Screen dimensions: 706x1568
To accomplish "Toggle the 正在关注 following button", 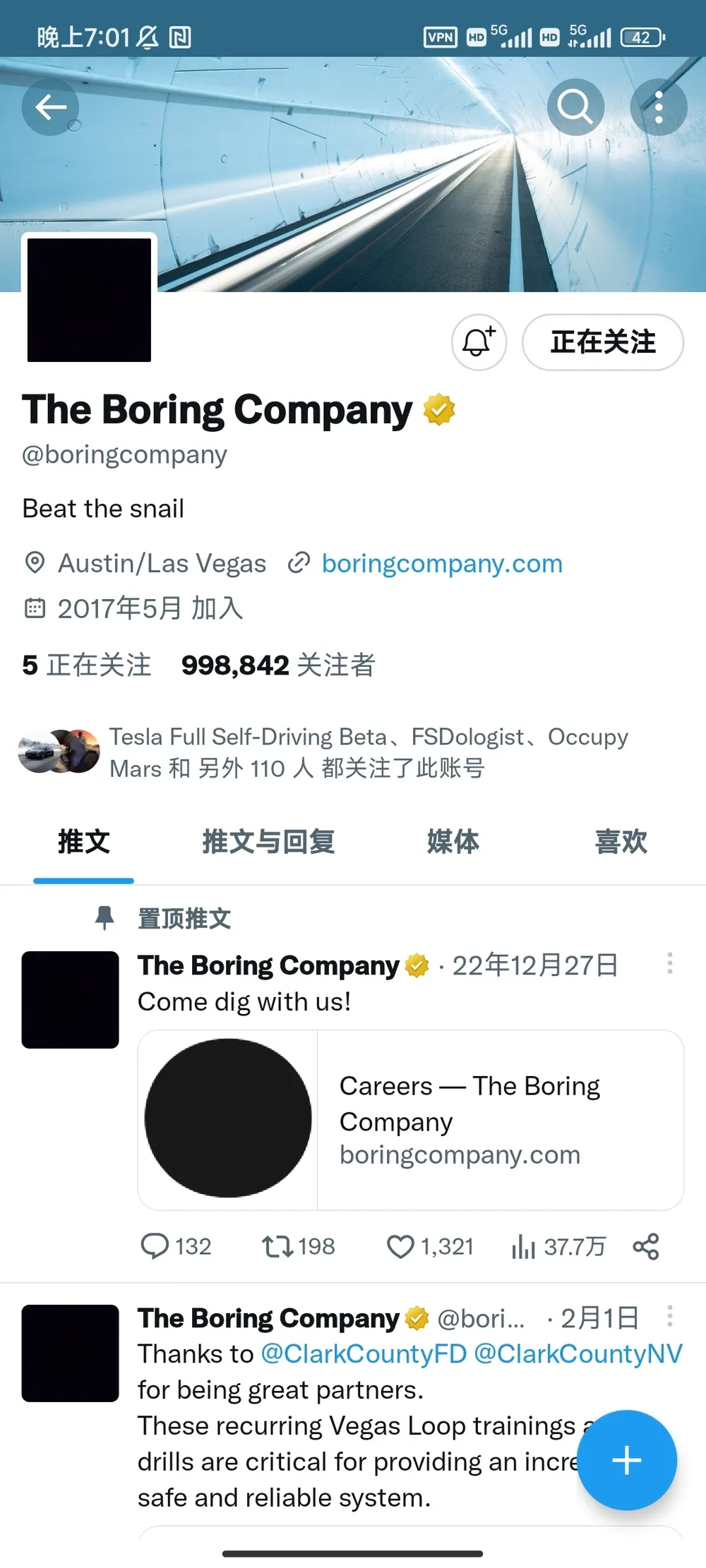I will click(603, 342).
